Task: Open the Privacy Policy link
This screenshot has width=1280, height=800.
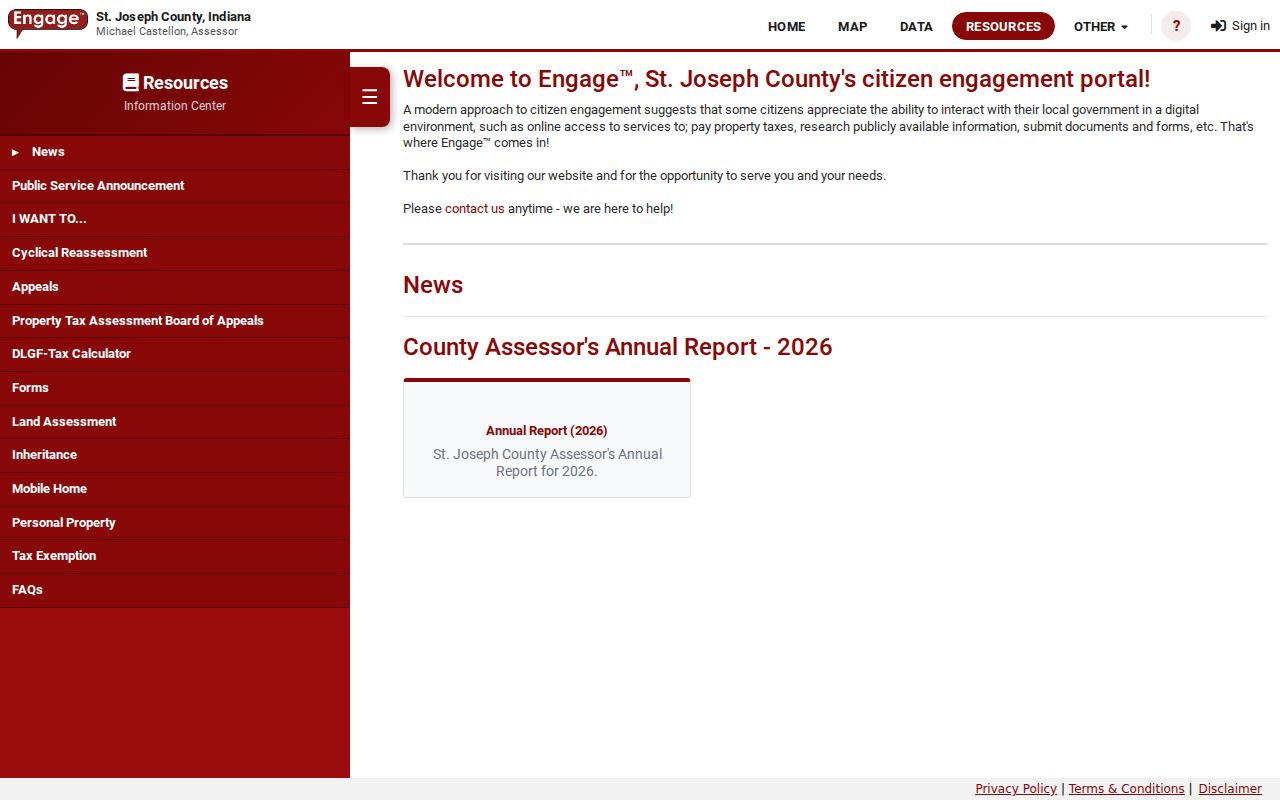Action: click(1016, 789)
